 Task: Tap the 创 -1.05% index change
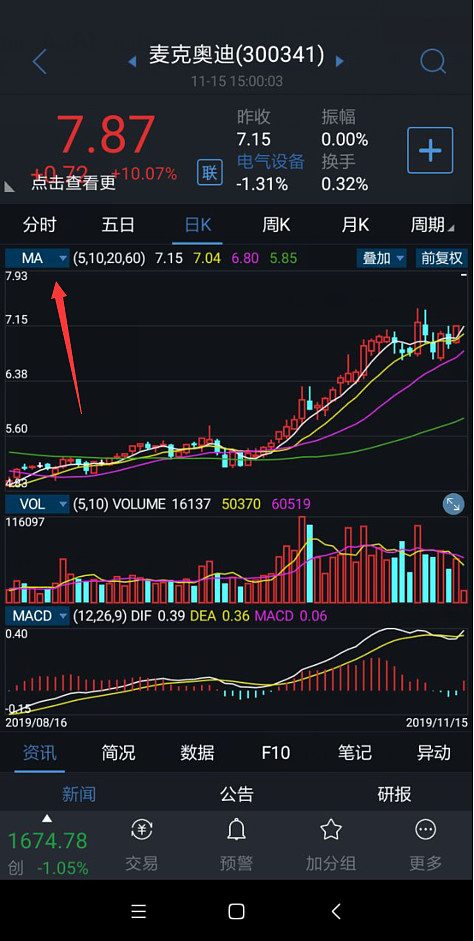[48, 868]
